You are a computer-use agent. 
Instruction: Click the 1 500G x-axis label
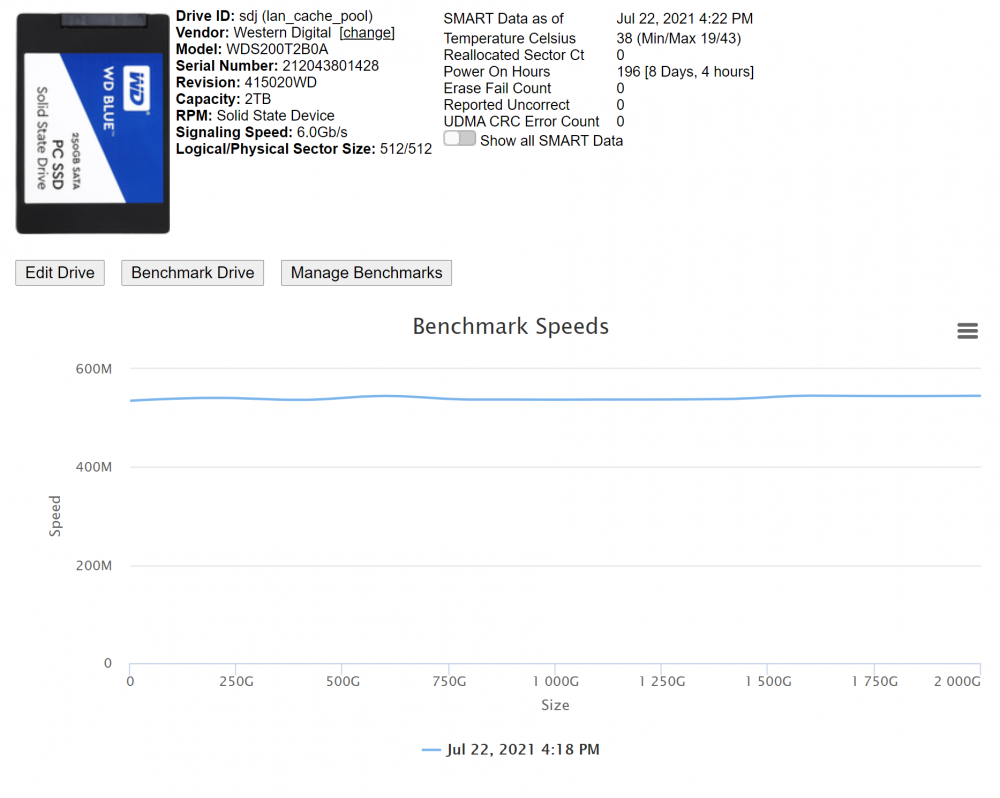tap(768, 681)
